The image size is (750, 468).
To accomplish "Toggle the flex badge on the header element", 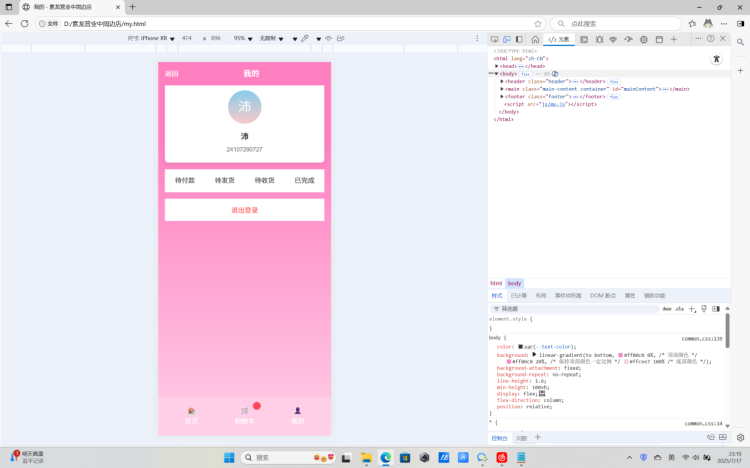I will click(x=614, y=82).
